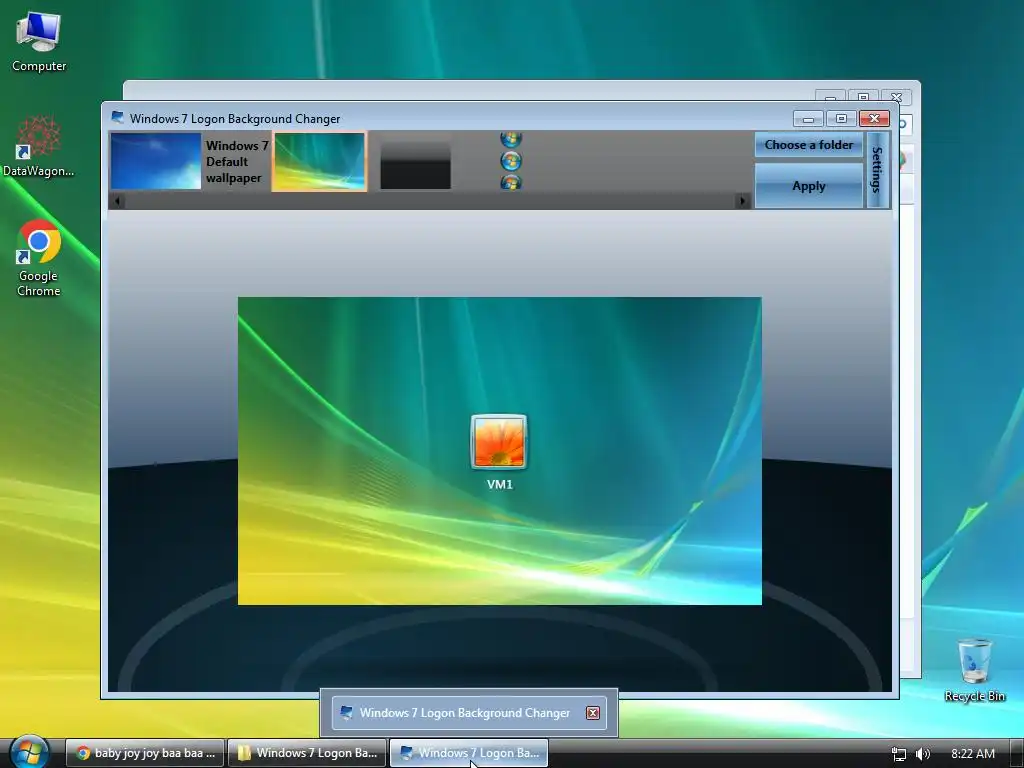Image resolution: width=1024 pixels, height=768 pixels.
Task: Apply the selected logon background
Action: [808, 186]
